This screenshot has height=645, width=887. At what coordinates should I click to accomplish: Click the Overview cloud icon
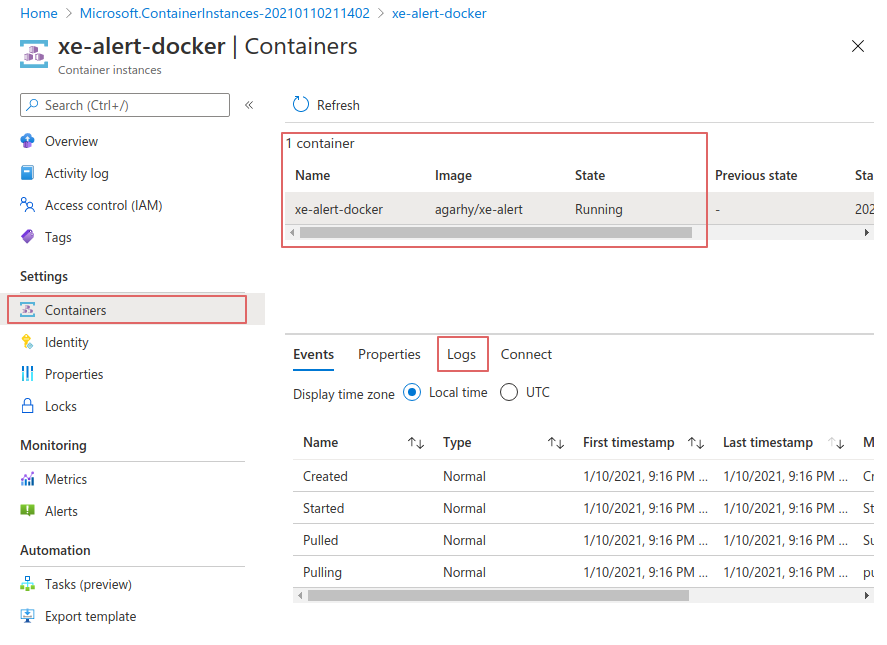tap(27, 141)
